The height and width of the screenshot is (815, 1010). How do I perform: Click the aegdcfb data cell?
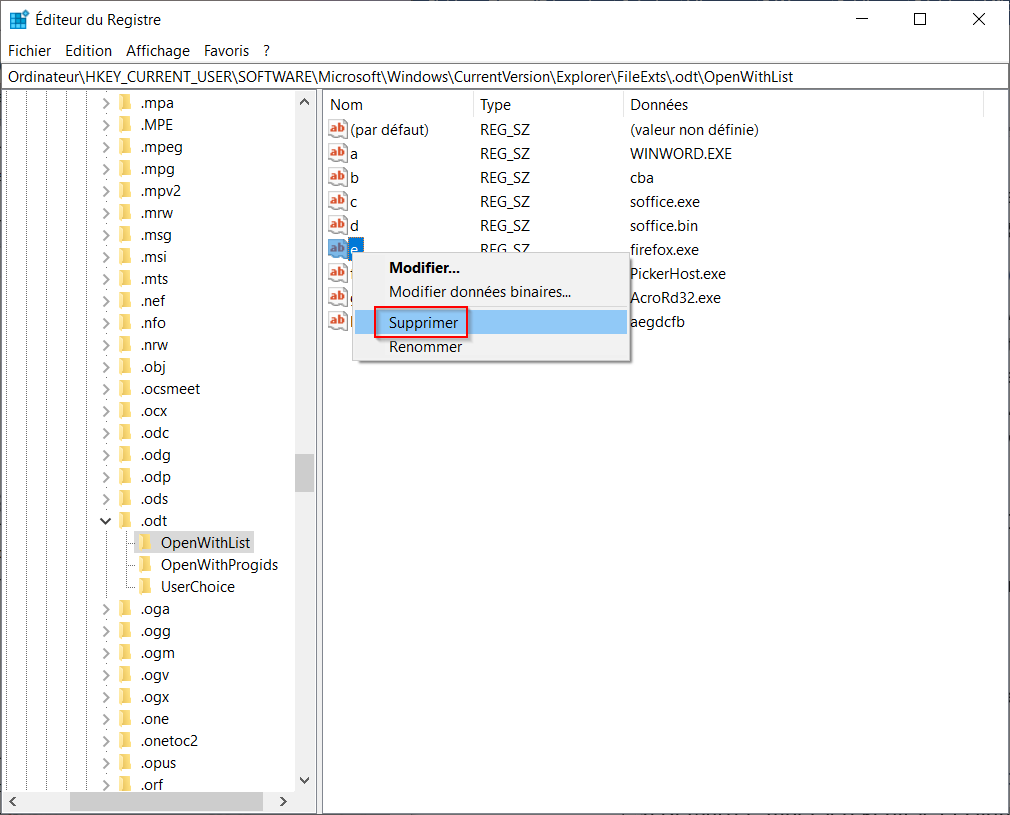pyautogui.click(x=657, y=321)
